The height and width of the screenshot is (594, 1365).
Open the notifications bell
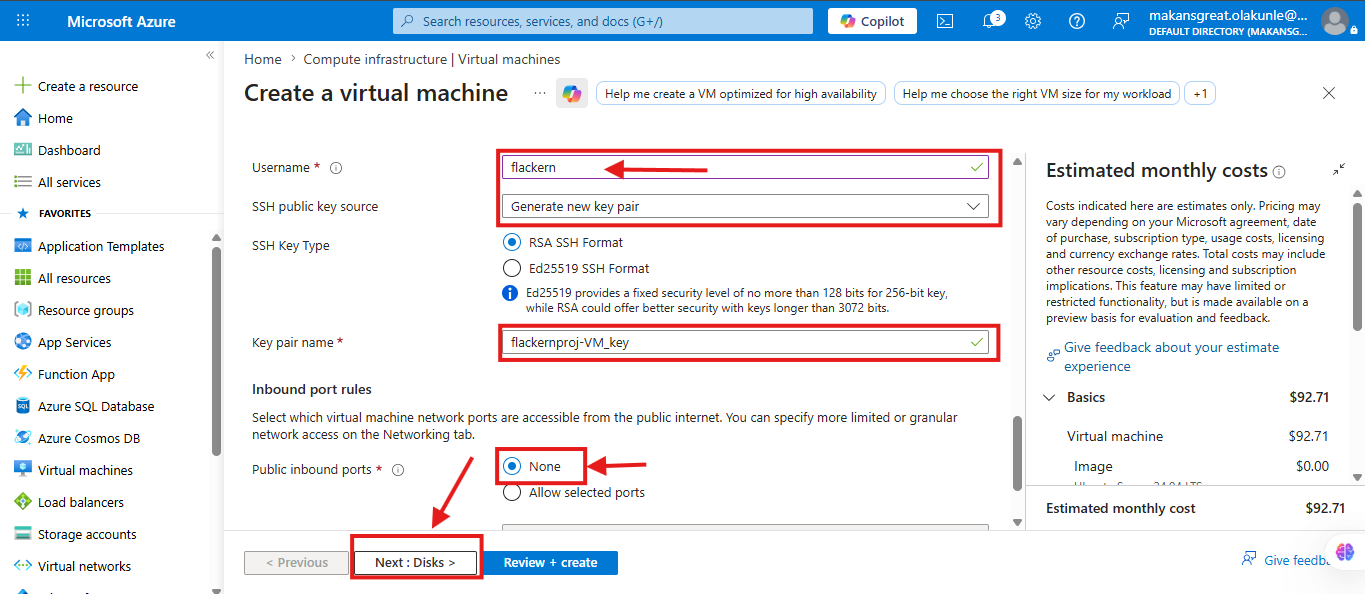tap(990, 21)
